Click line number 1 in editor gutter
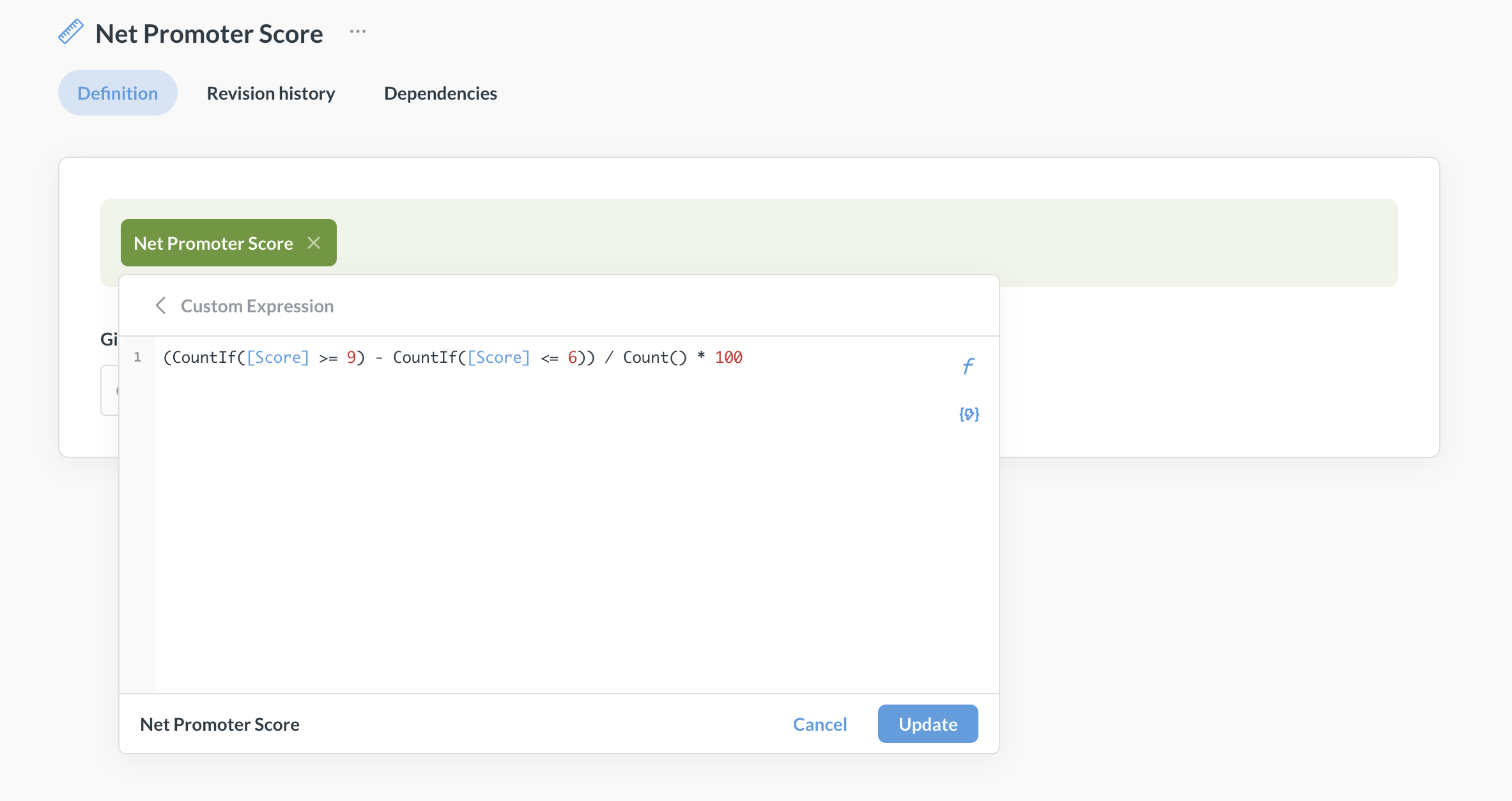 pyautogui.click(x=137, y=358)
